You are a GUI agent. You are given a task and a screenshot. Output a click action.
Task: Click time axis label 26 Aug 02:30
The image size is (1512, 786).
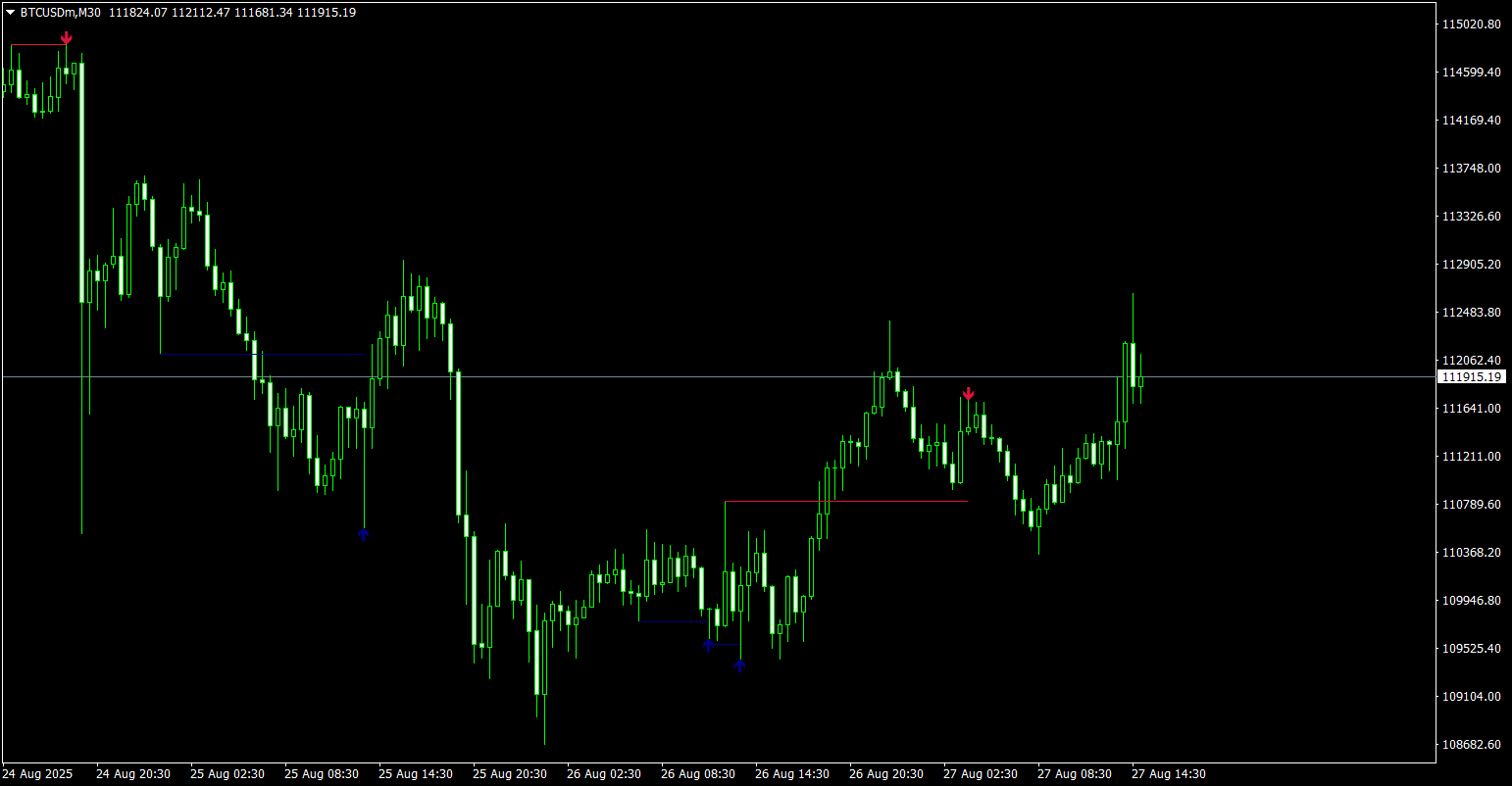pos(604,774)
